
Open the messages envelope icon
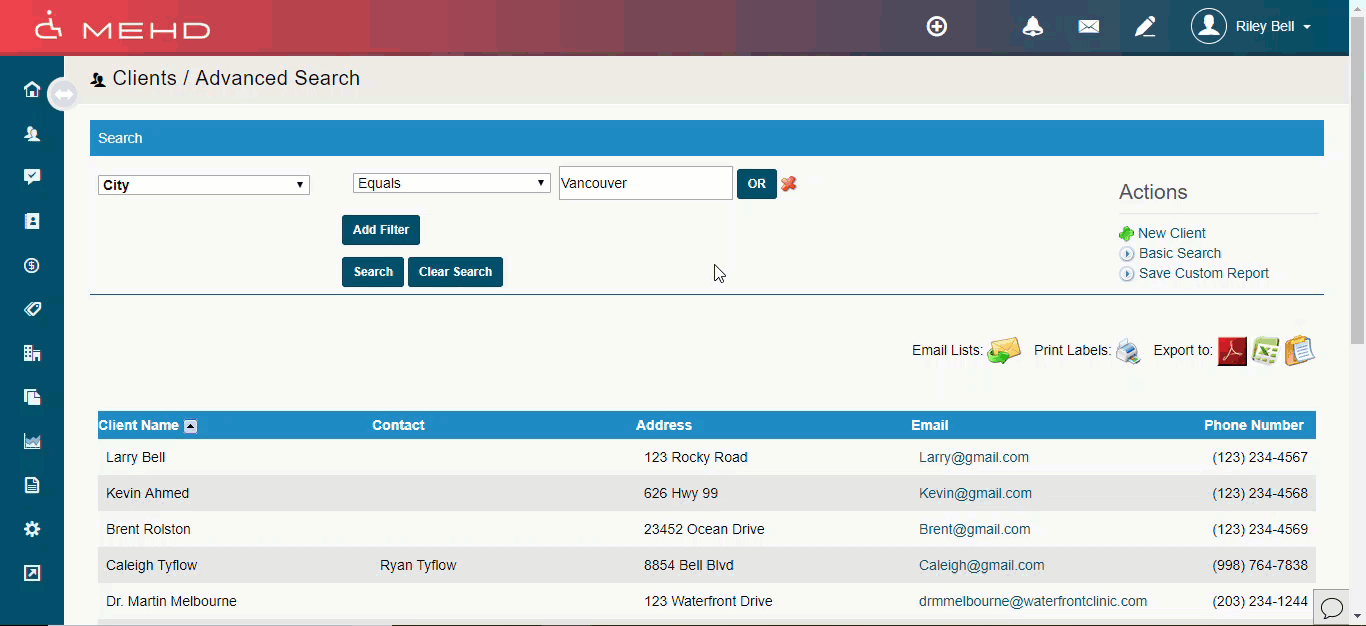(1089, 27)
